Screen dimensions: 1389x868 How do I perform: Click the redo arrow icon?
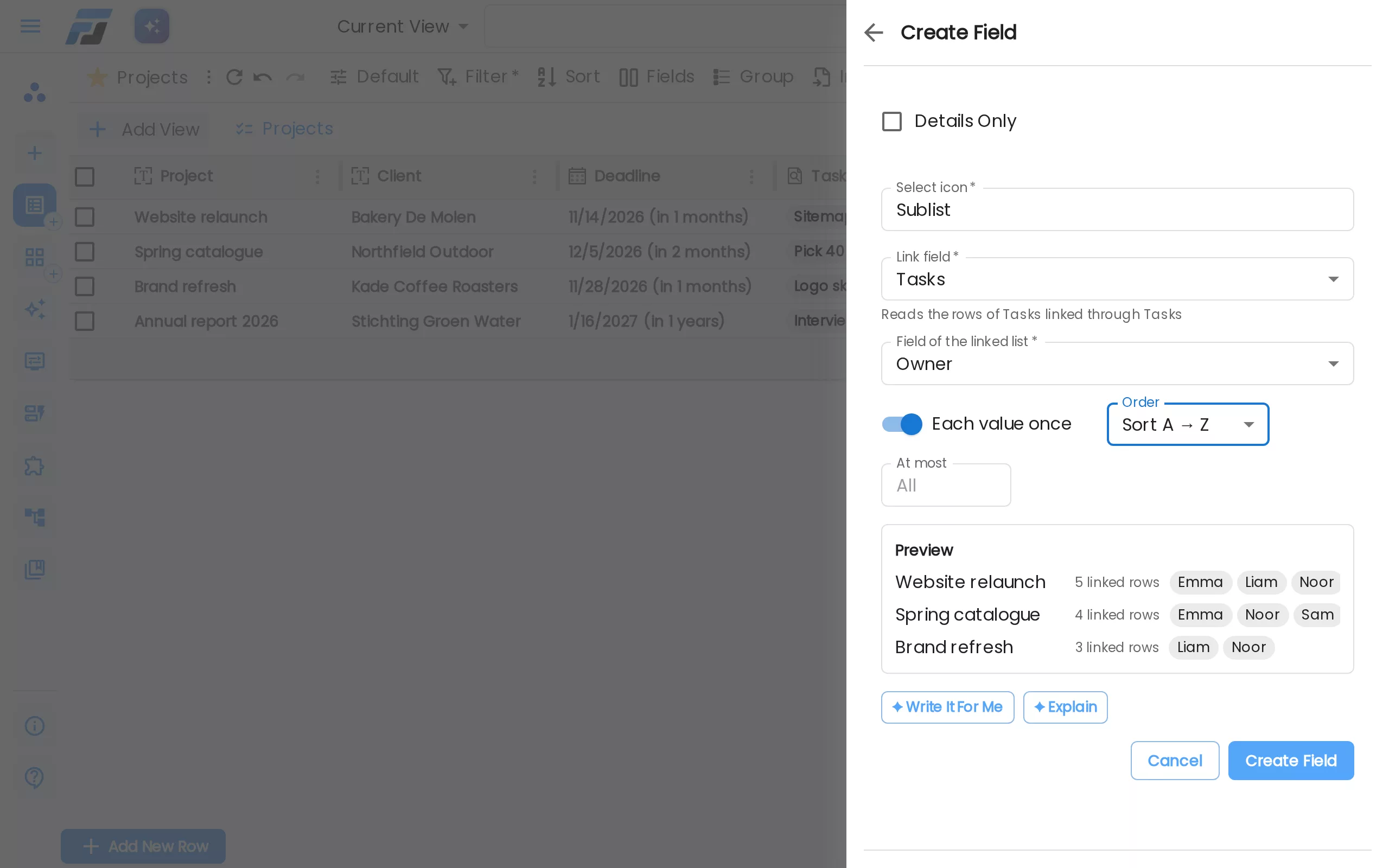[x=295, y=77]
